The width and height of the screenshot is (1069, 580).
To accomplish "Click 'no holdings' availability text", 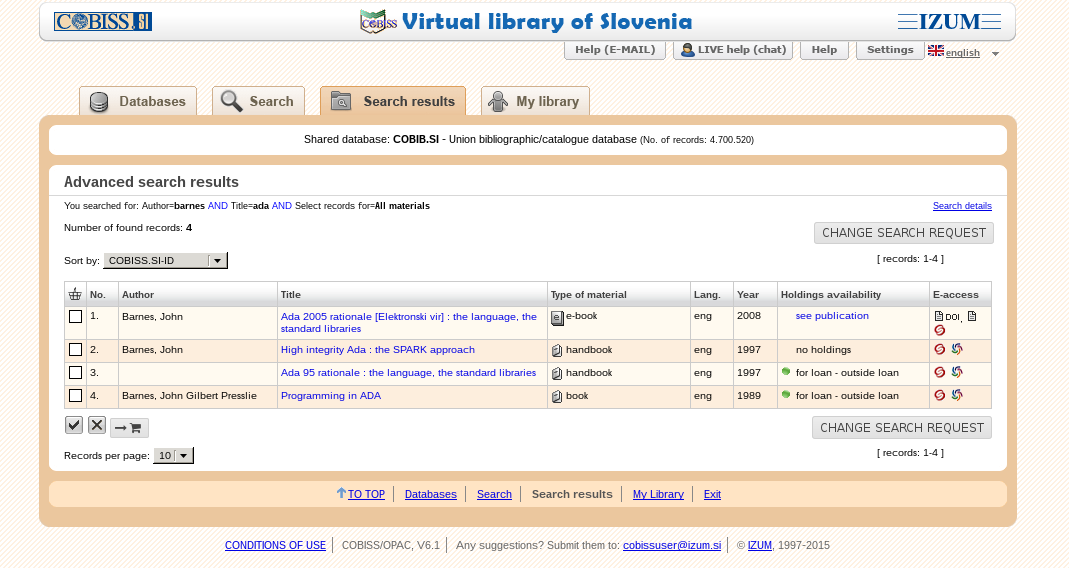I will pos(824,350).
